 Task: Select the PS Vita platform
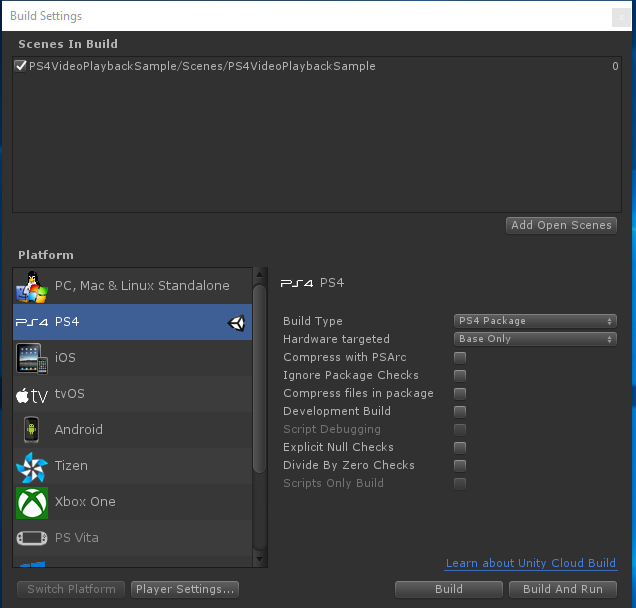[x=132, y=538]
